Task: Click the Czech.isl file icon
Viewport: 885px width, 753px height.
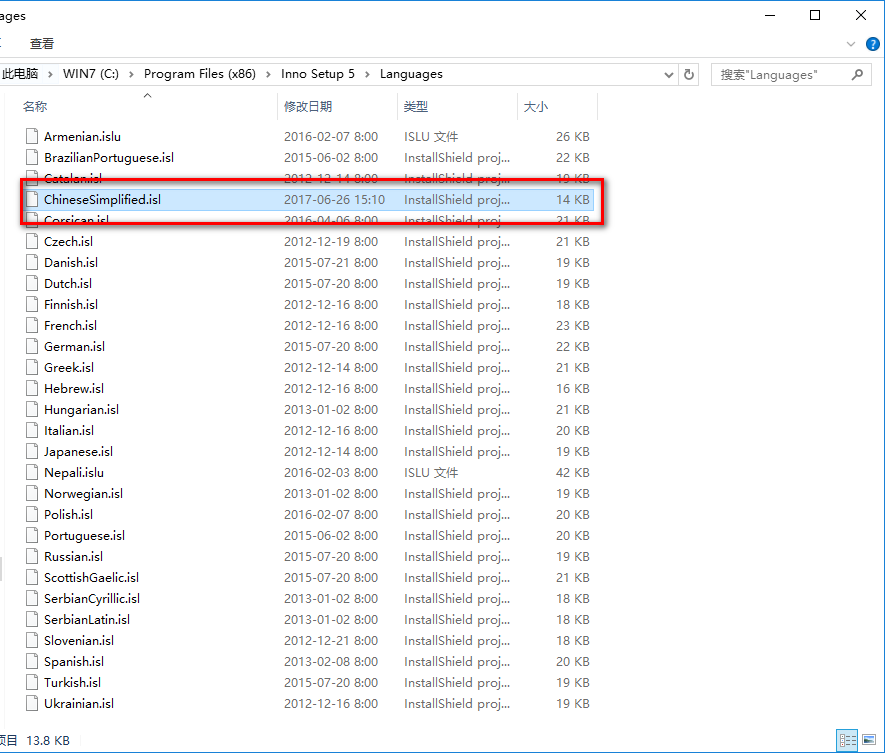Action: click(x=32, y=241)
